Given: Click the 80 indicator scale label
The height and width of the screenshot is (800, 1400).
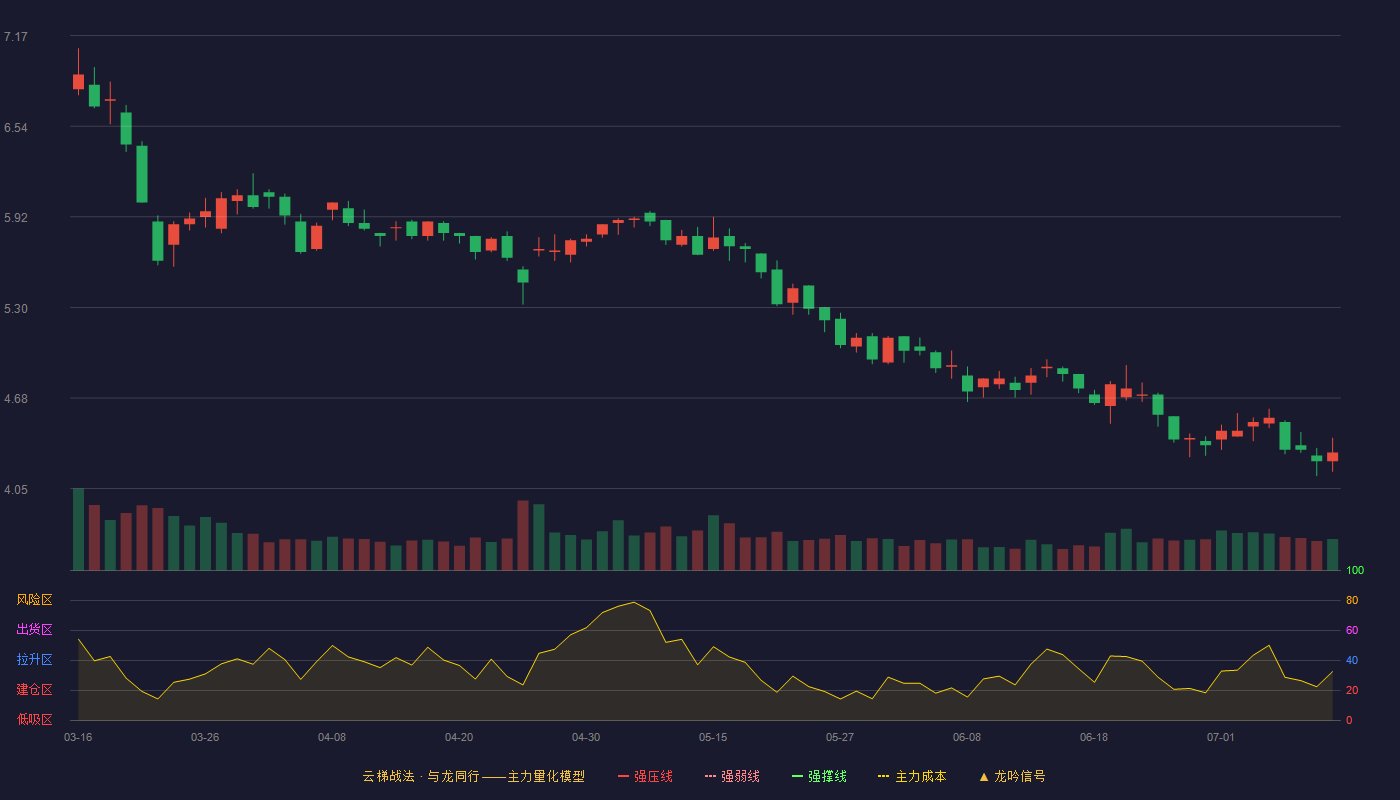Looking at the screenshot, I should click(x=1352, y=601).
